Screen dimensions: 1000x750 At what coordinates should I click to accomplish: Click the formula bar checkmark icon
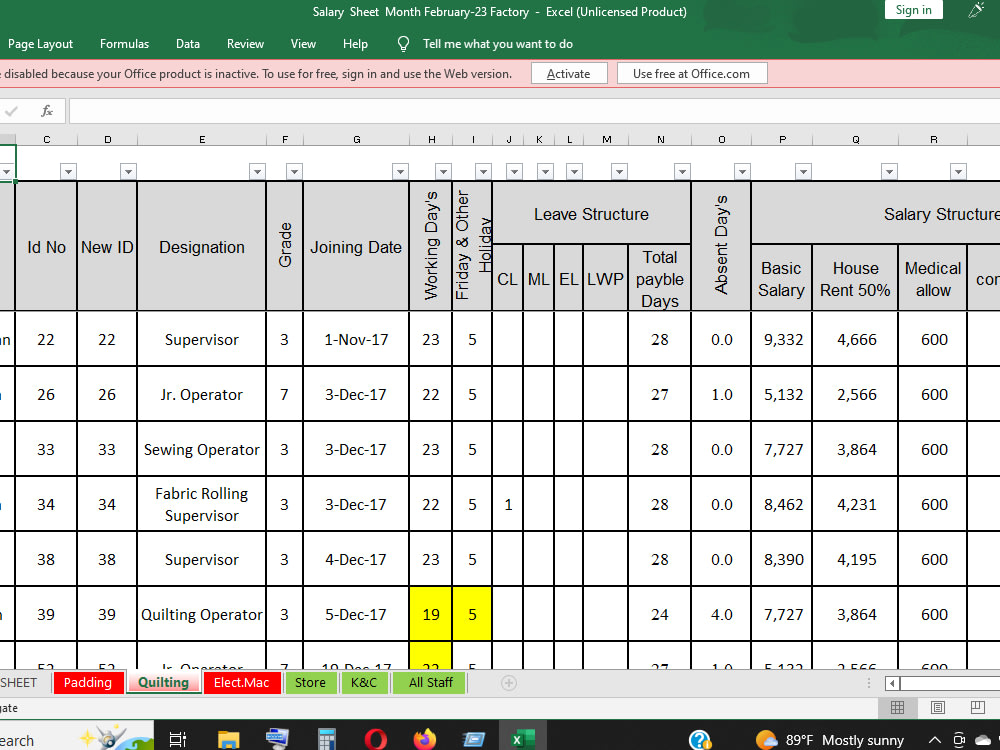coord(11,111)
